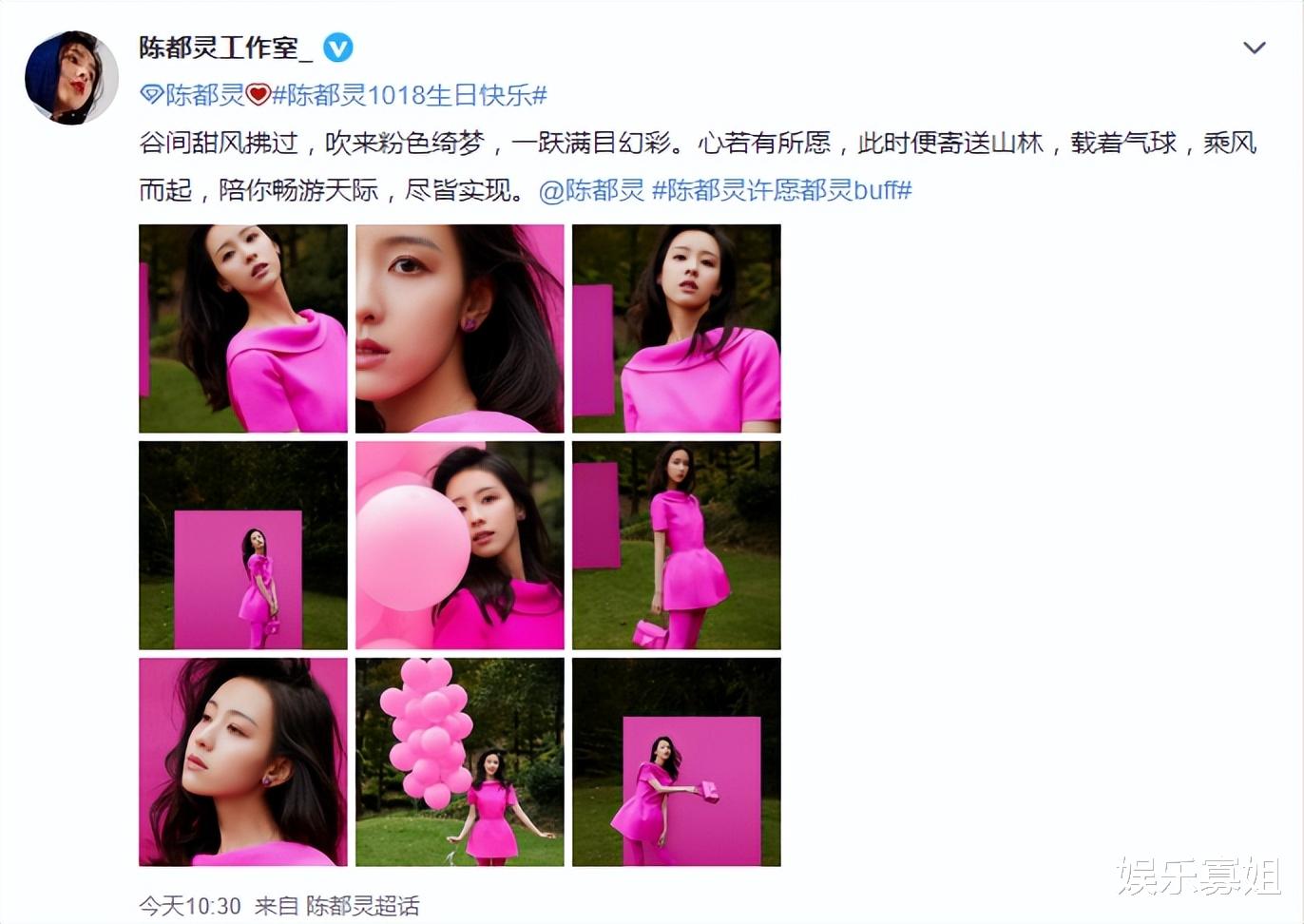
Task: Open photo of woman inside pink square
Action: coord(243,546)
